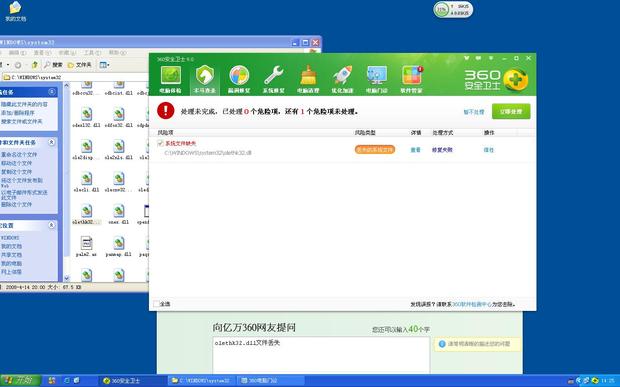The image size is (620, 387).
Task: Select olecli.dll file icon
Action: [x=86, y=182]
